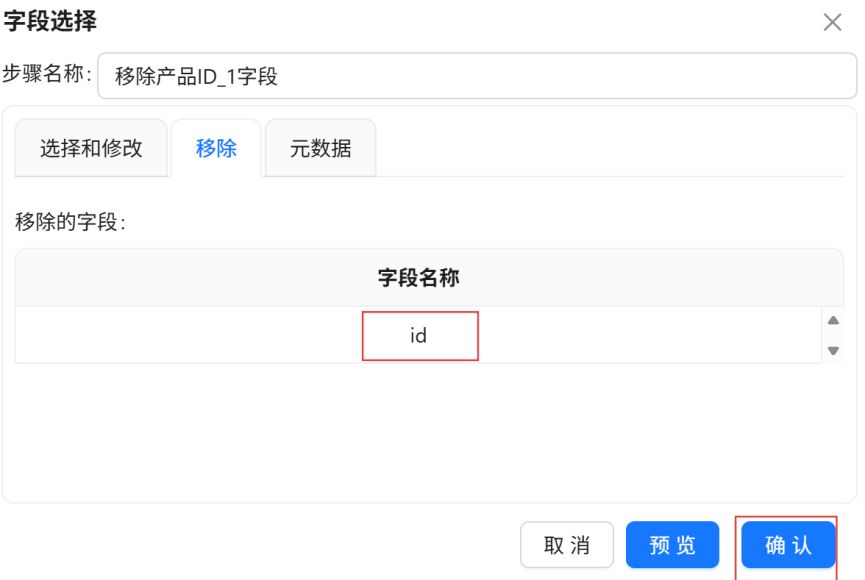Viewport: 865px width, 580px height.
Task: Click the id row's blank right area
Action: 650,336
